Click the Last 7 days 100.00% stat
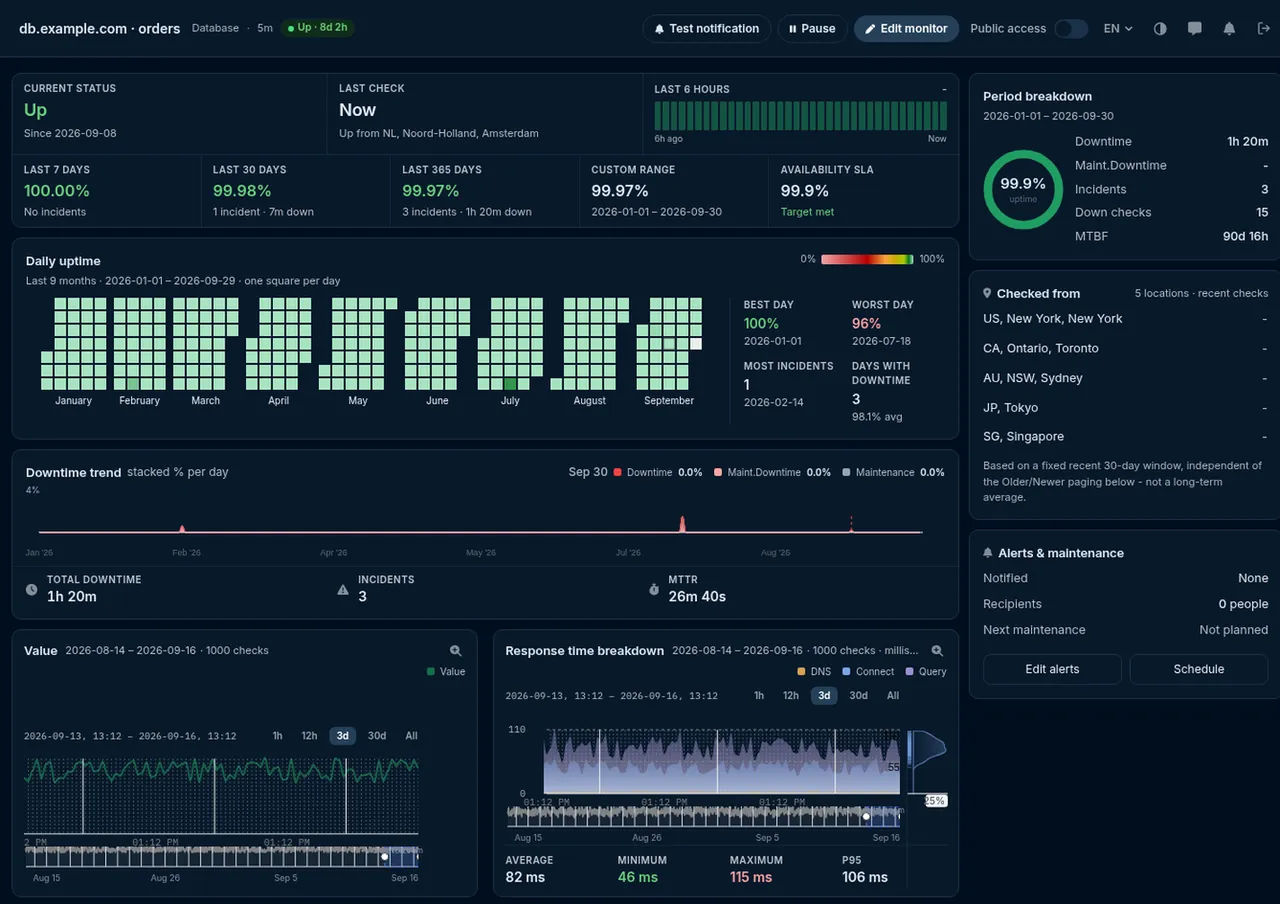 pyautogui.click(x=57, y=191)
